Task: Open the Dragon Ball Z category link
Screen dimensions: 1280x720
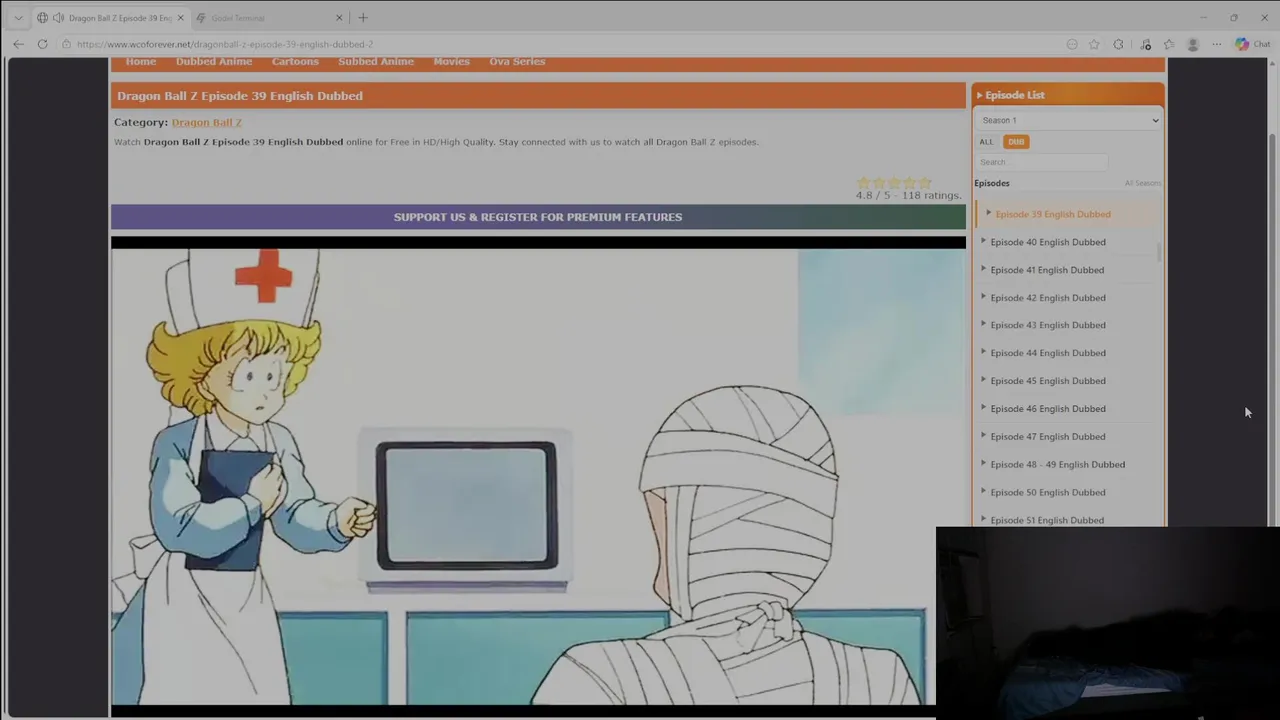Action: (206, 122)
